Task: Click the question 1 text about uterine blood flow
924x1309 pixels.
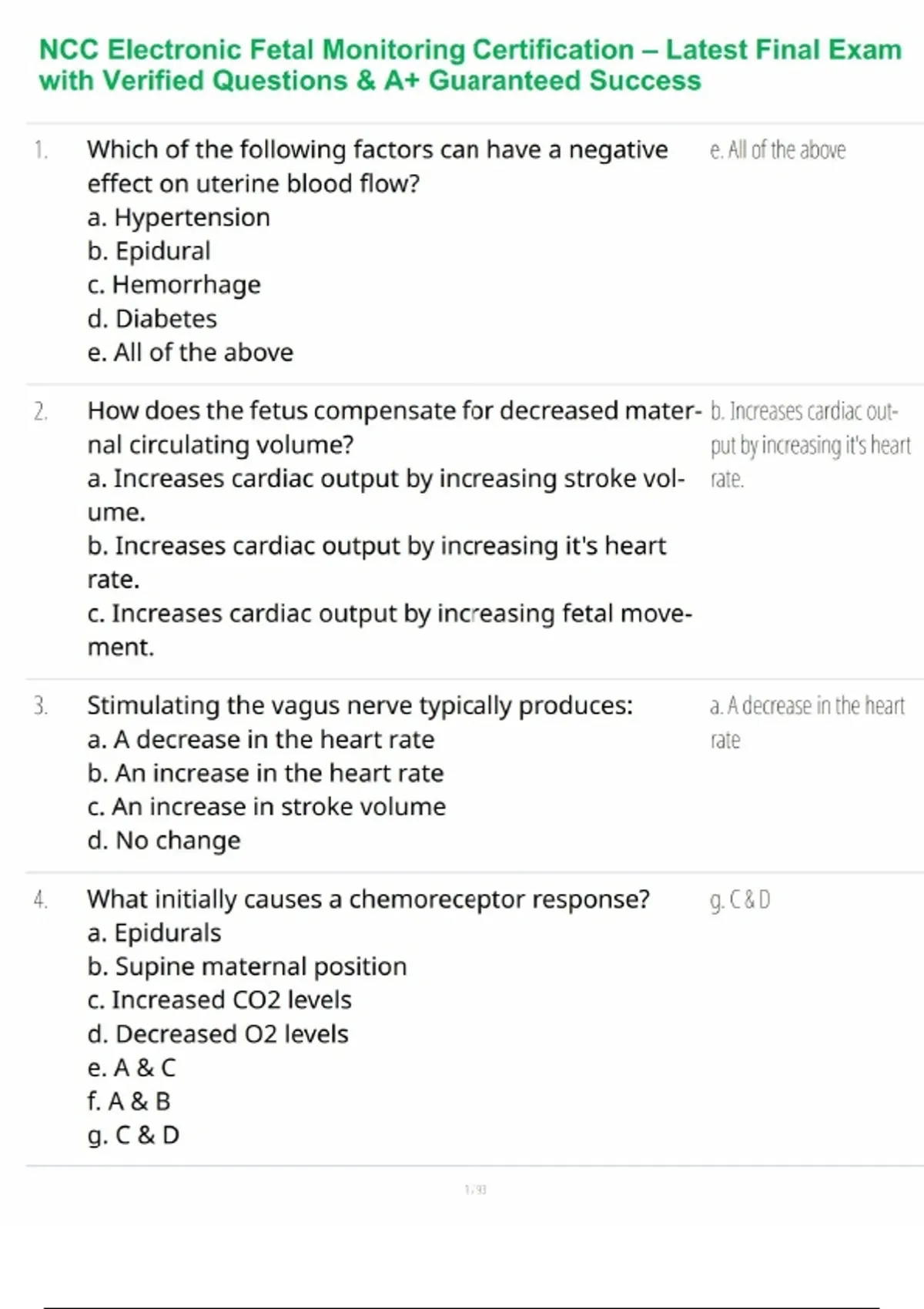Action: tap(377, 166)
